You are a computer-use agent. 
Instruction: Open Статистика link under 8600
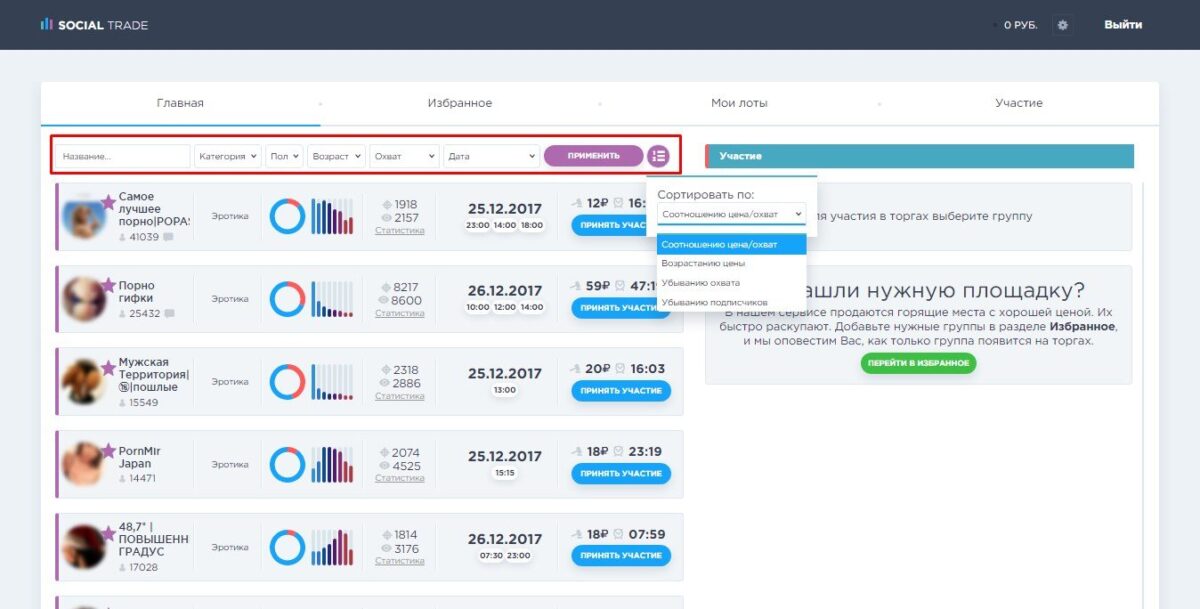400,313
